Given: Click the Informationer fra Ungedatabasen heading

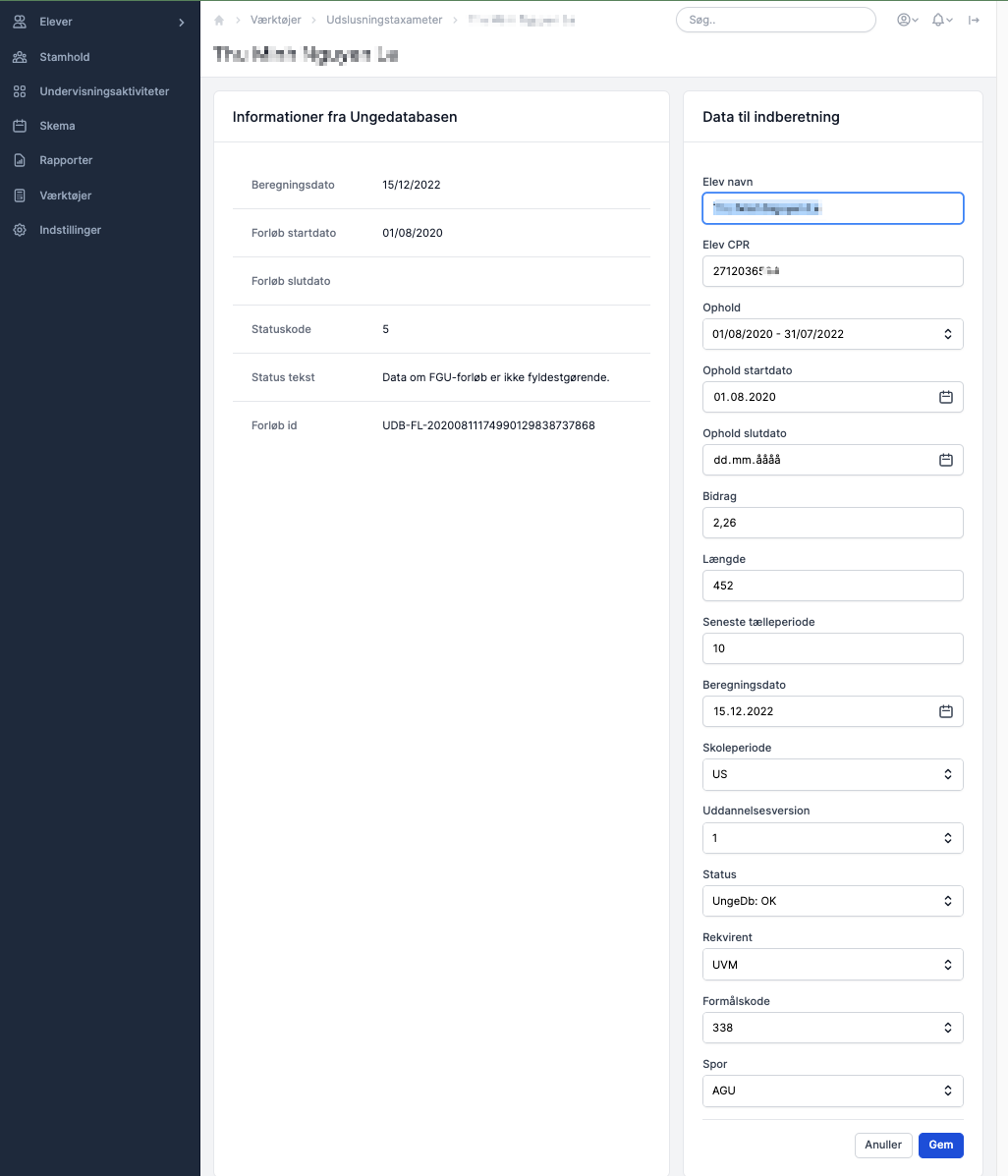Looking at the screenshot, I should [x=345, y=117].
